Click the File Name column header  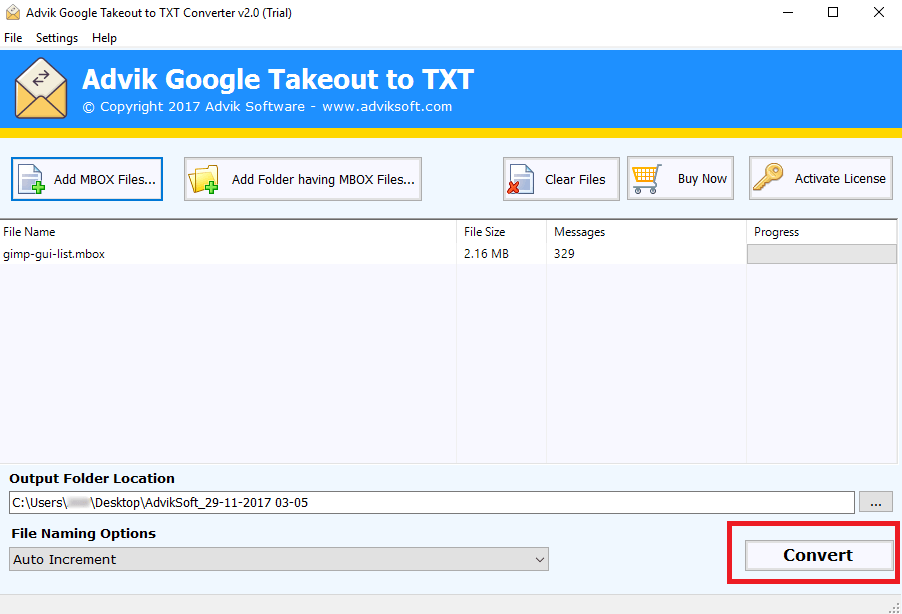pyautogui.click(x=228, y=232)
